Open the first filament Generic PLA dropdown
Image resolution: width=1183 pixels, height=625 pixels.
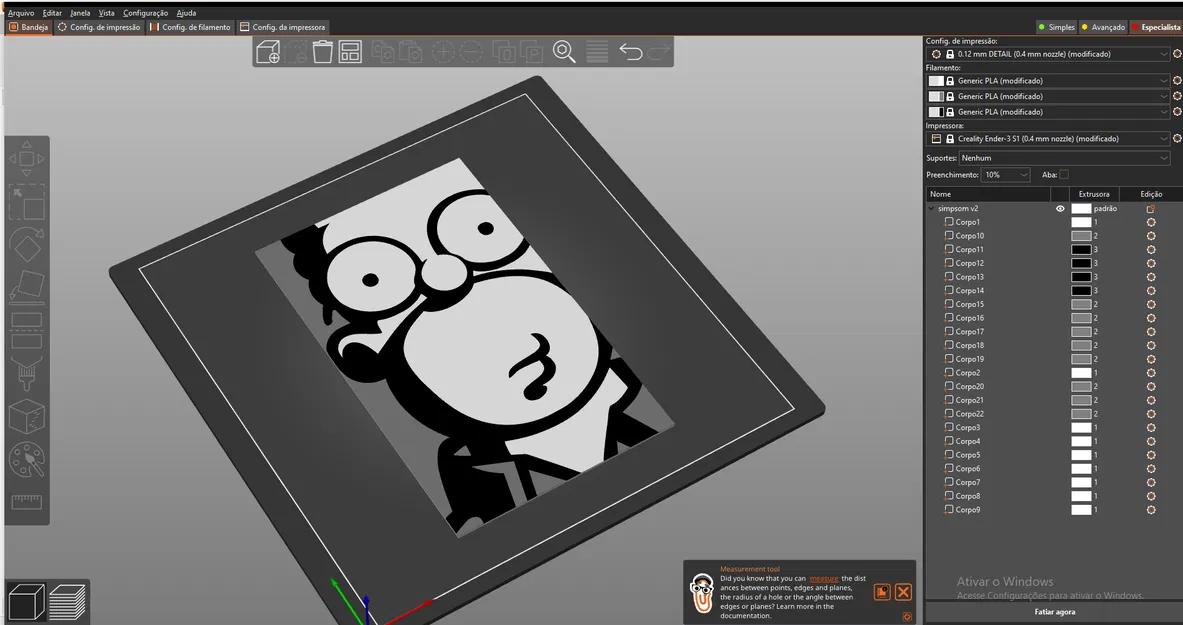pos(1048,81)
